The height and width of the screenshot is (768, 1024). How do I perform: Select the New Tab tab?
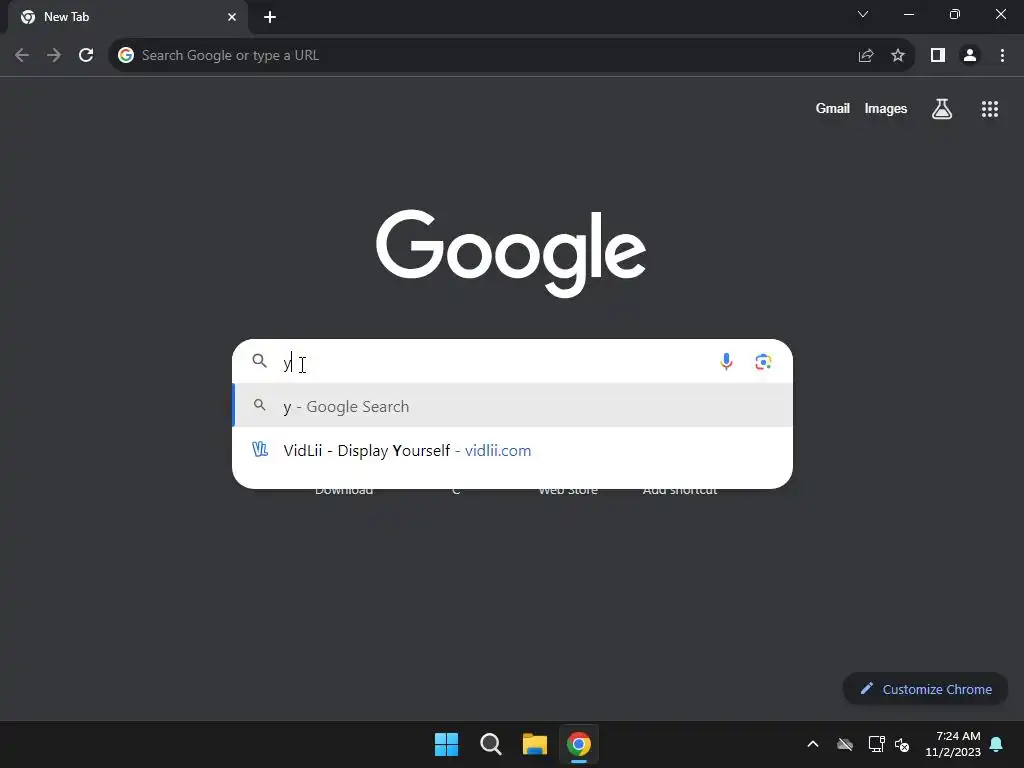(x=128, y=17)
